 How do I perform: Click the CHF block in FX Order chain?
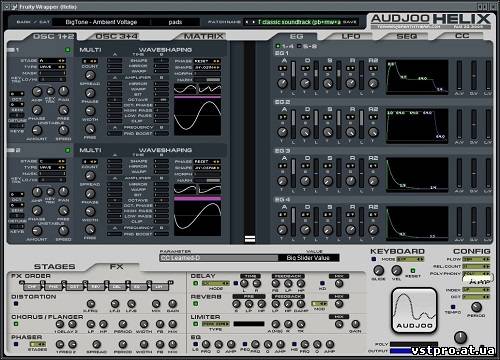32,286
